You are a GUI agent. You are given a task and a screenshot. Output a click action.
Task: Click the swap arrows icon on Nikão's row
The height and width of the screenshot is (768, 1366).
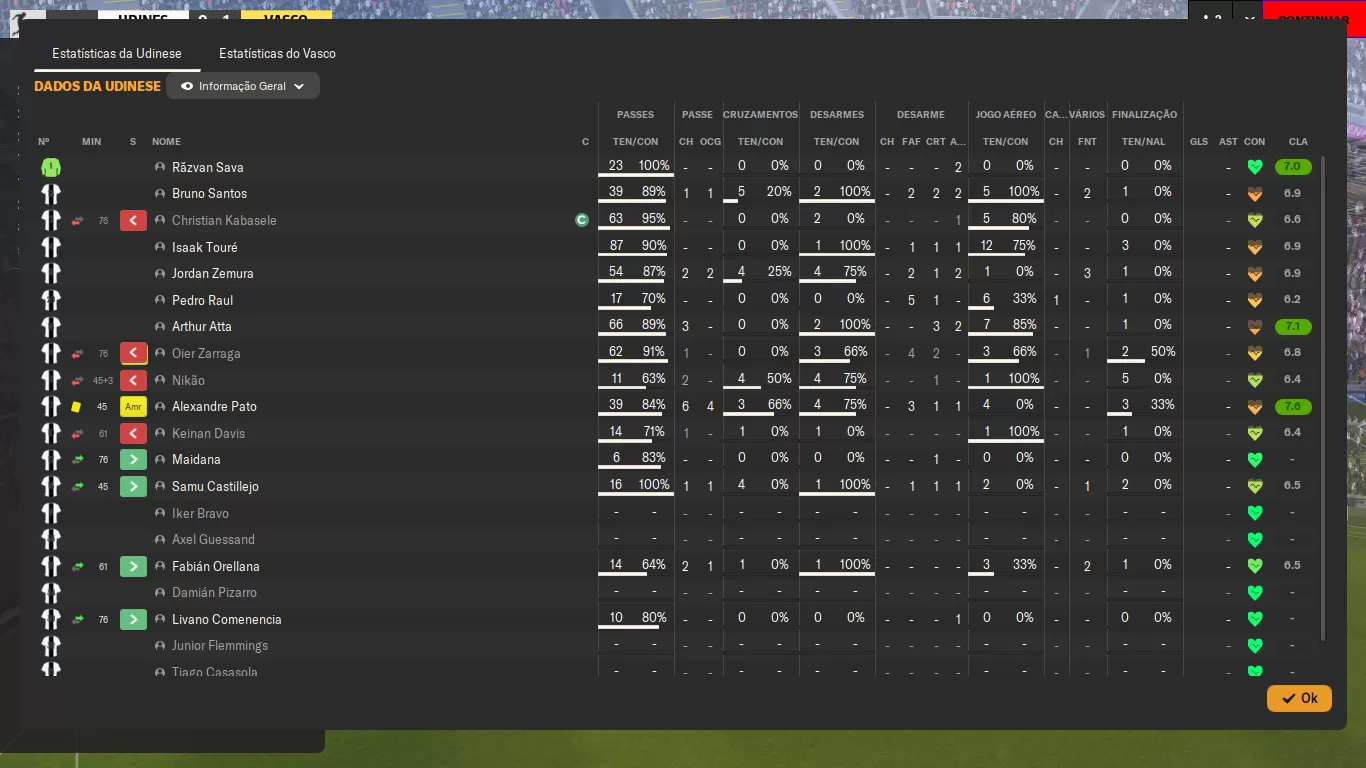coord(77,380)
